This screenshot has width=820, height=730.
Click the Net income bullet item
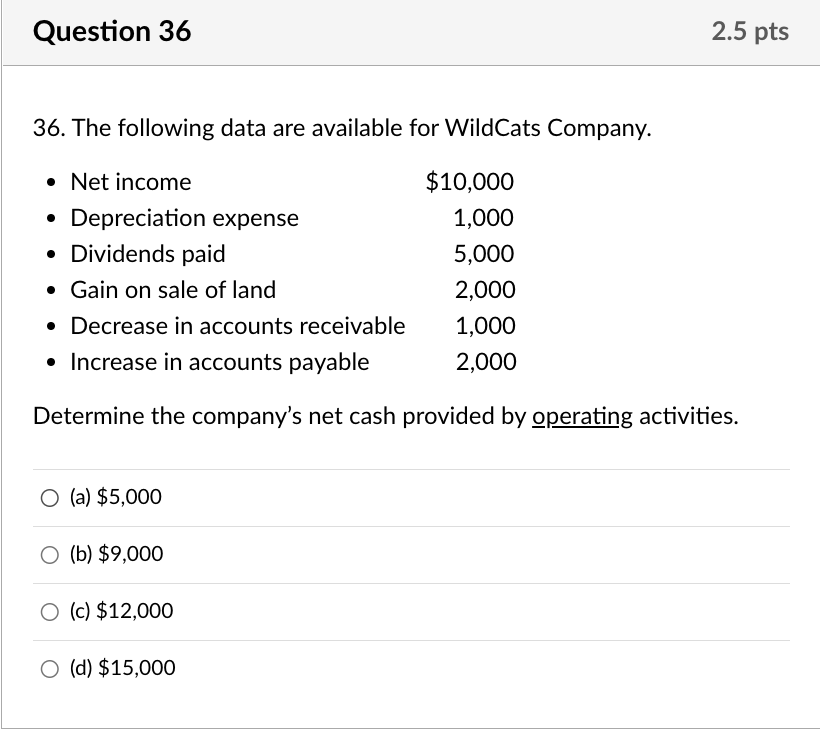(x=130, y=182)
